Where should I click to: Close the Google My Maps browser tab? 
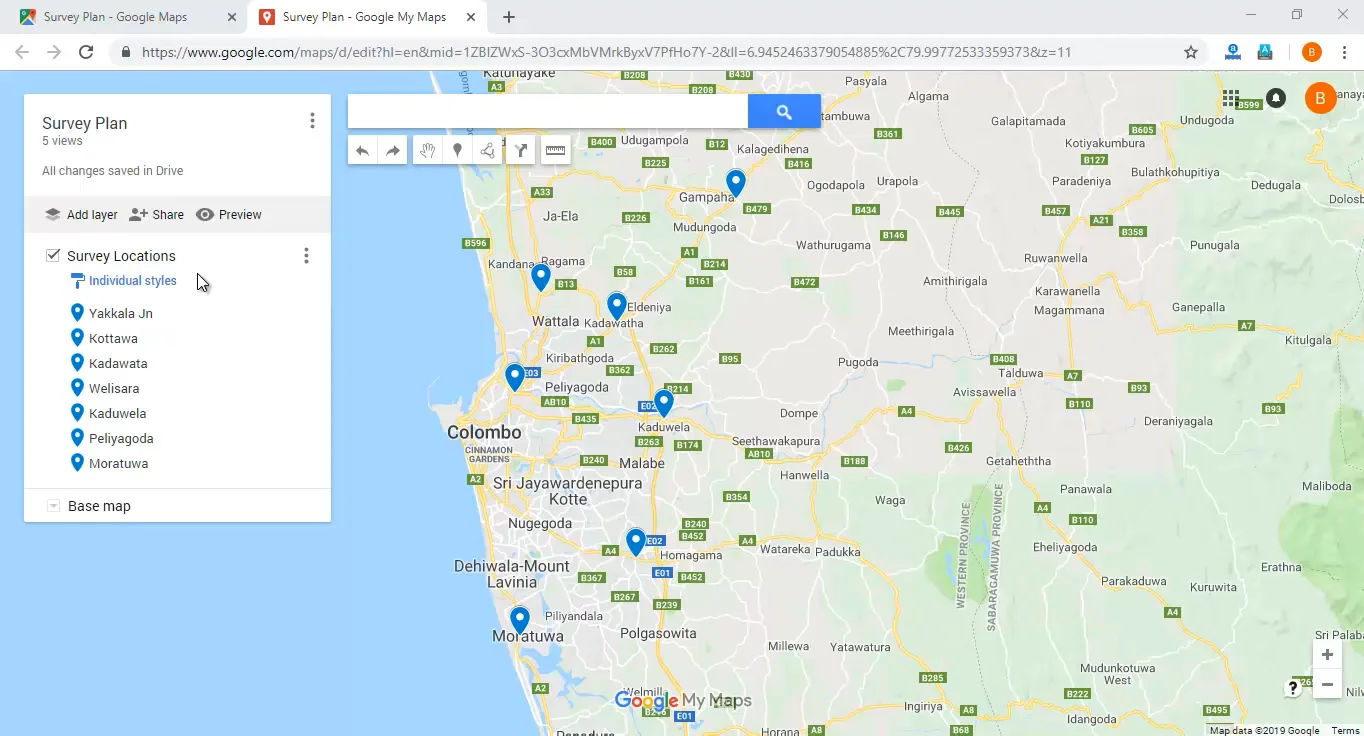coord(471,17)
